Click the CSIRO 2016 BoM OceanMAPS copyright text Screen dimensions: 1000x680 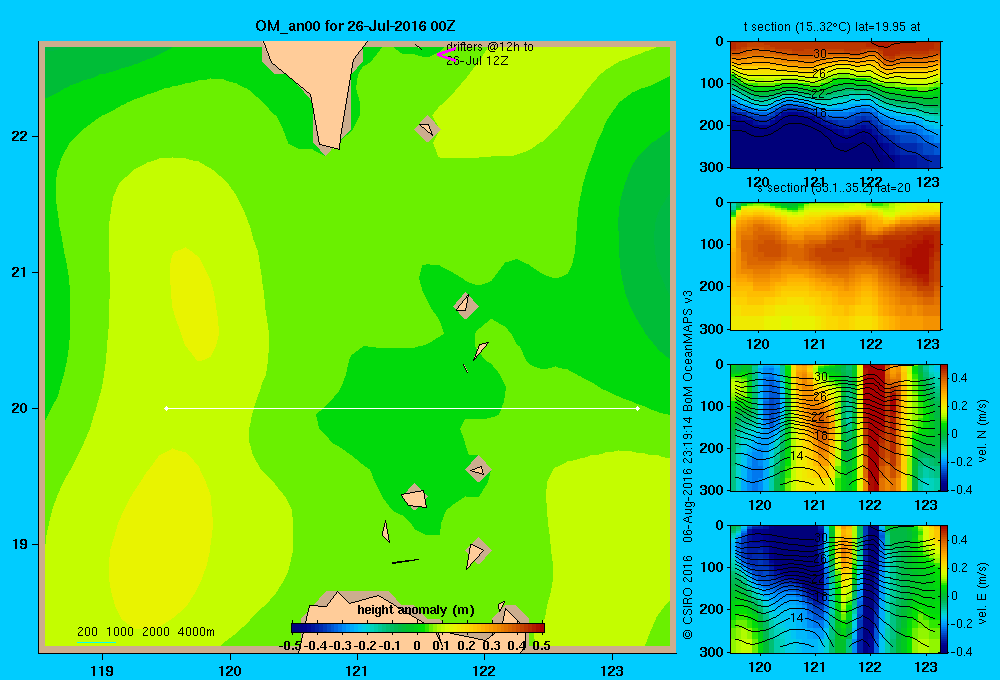(x=688, y=464)
